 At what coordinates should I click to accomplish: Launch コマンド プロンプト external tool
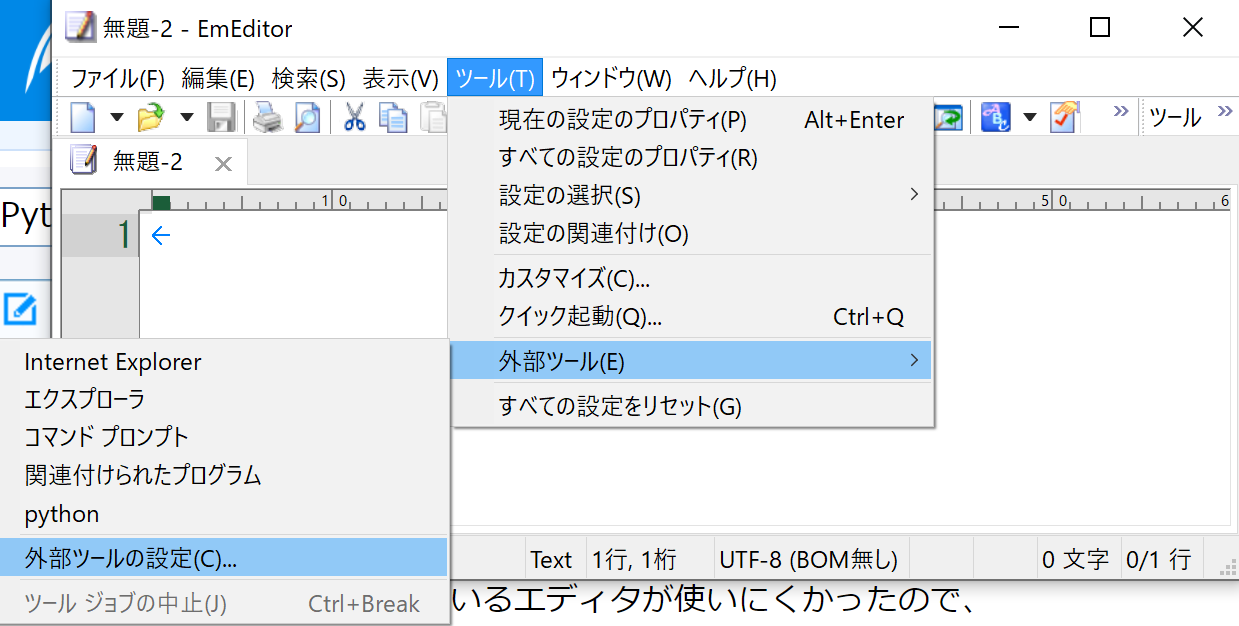[224, 437]
